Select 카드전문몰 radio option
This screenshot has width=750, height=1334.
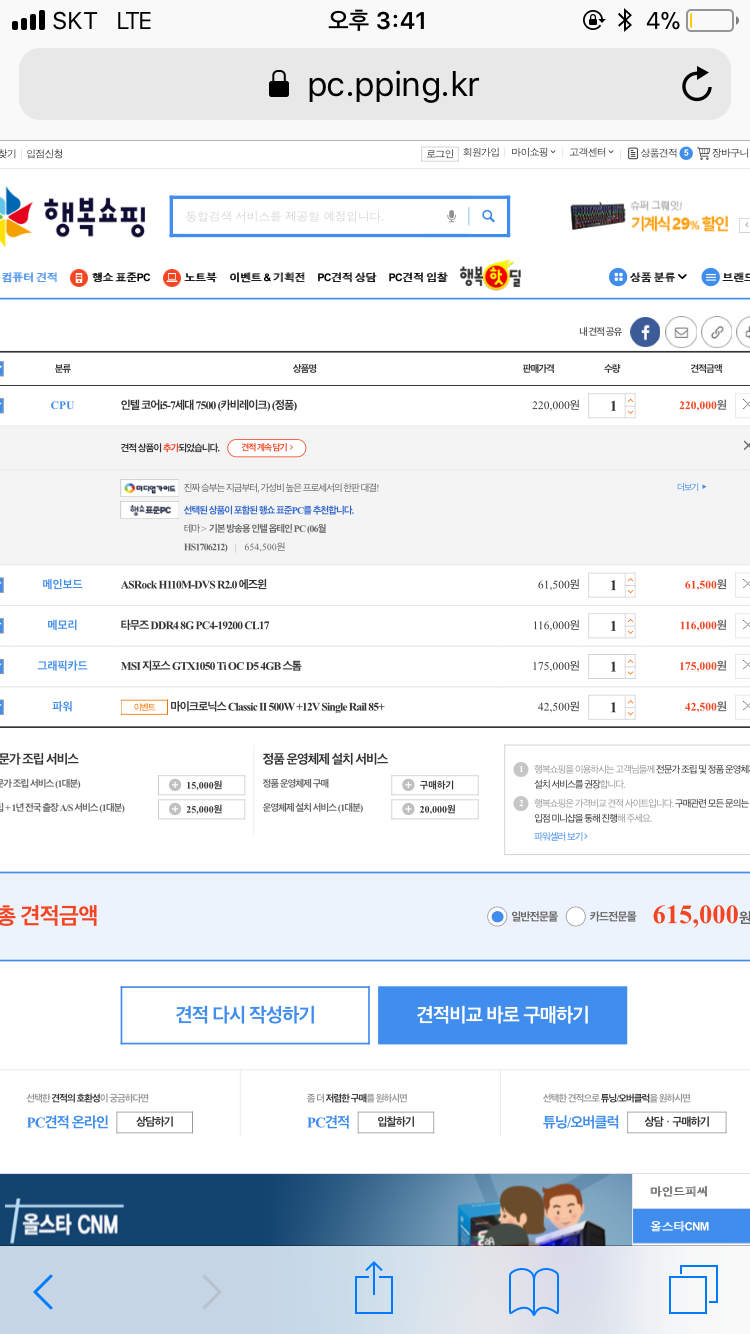point(575,916)
